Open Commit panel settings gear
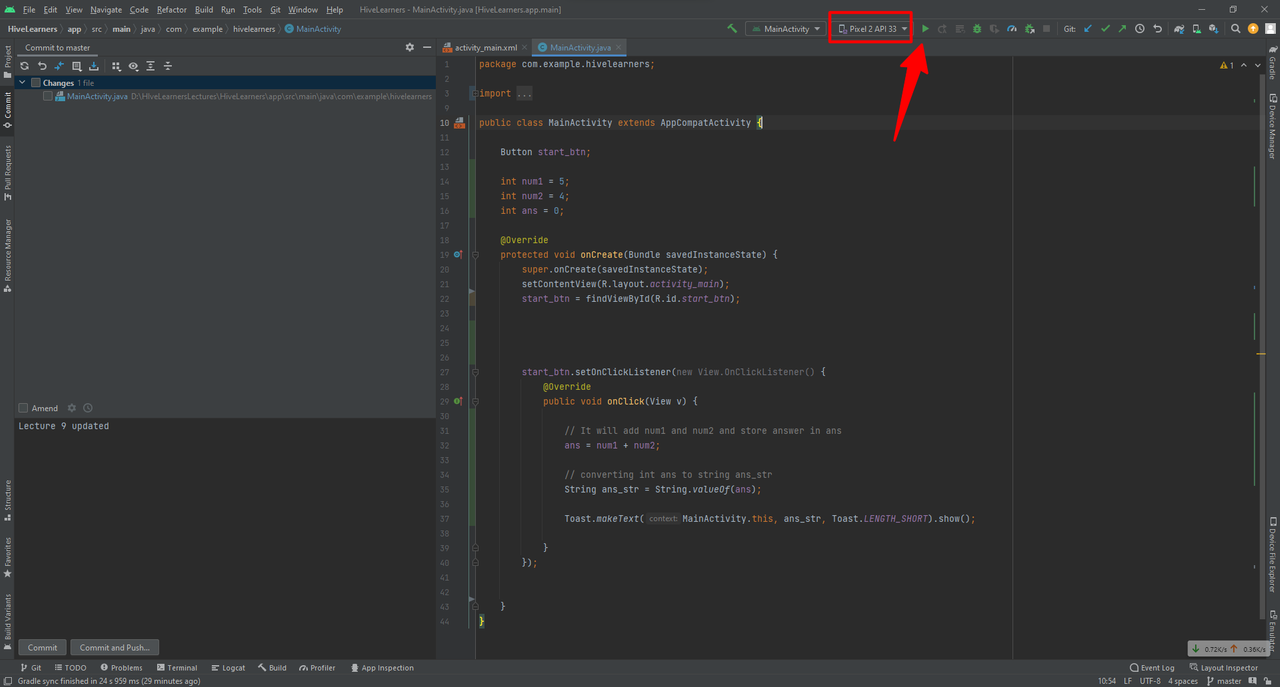The image size is (1280, 687). coord(409,47)
